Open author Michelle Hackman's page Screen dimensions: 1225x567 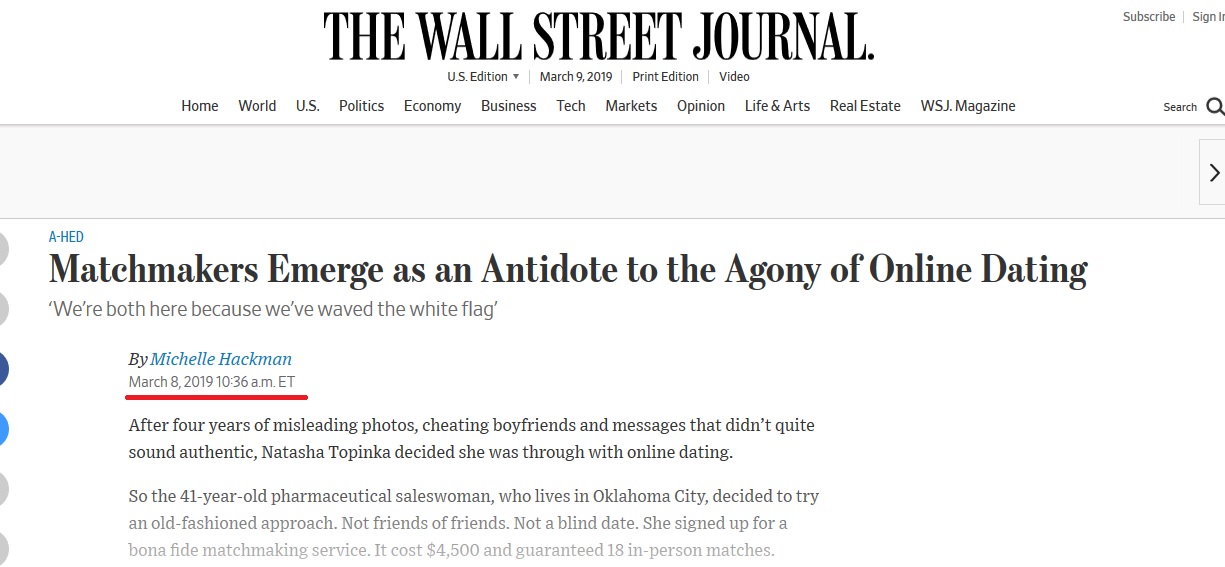(x=221, y=359)
